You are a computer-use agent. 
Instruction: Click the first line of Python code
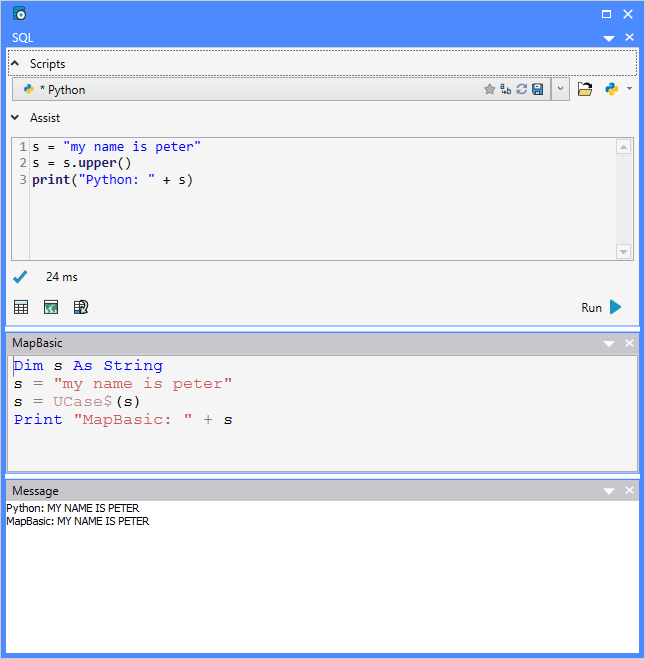(x=116, y=147)
